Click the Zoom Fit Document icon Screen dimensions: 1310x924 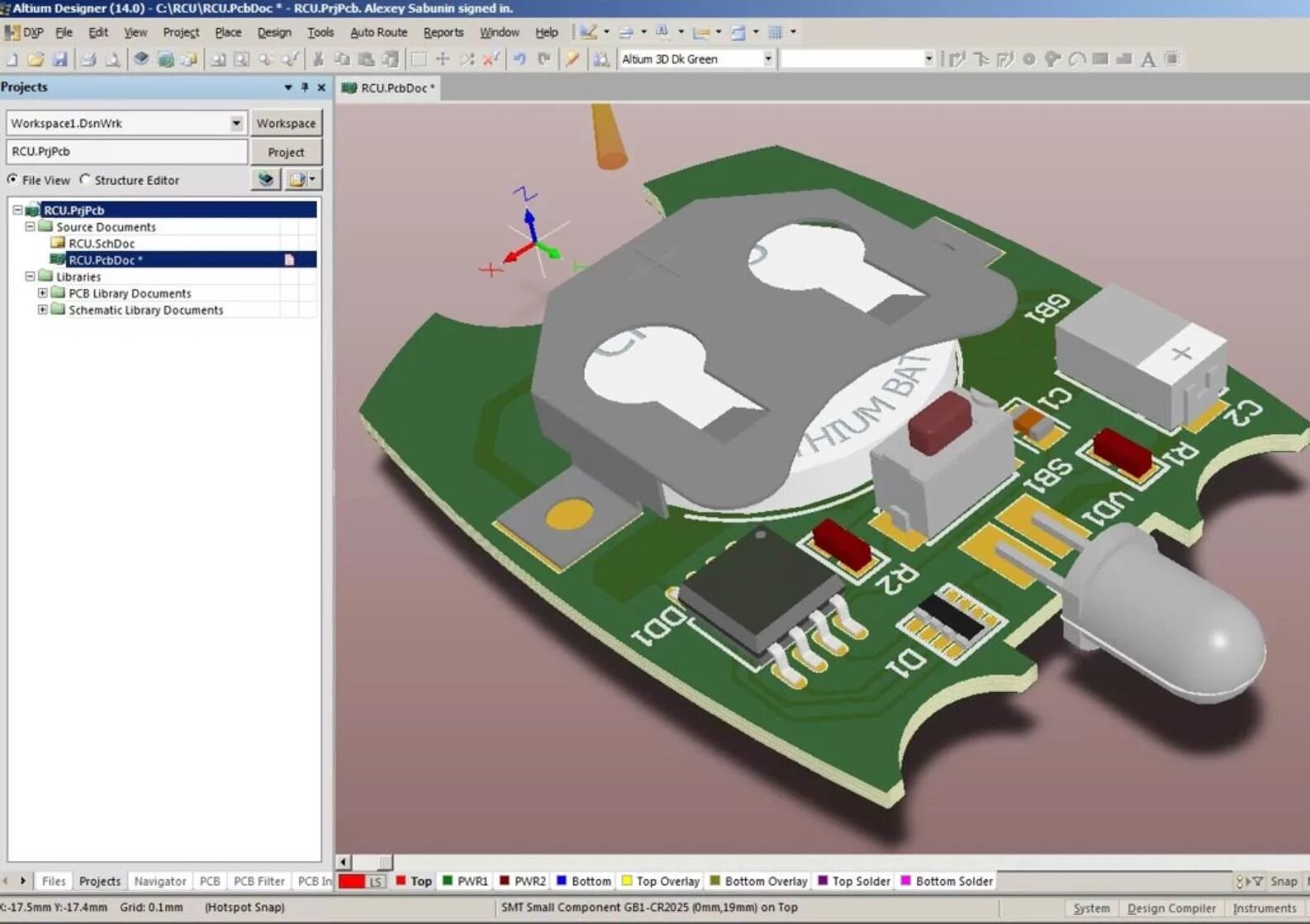[218, 59]
